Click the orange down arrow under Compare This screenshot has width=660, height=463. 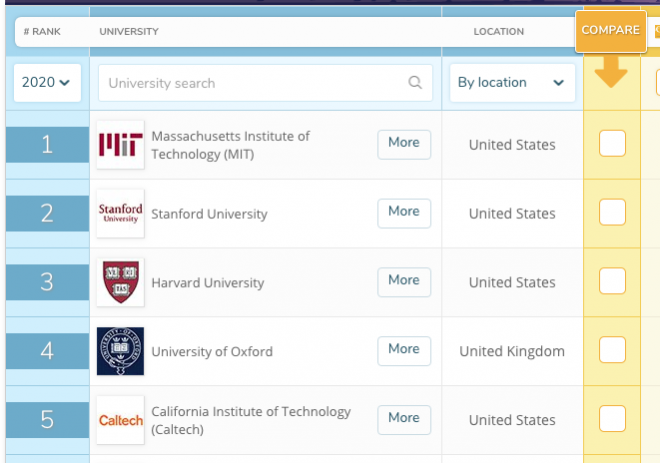tap(611, 72)
